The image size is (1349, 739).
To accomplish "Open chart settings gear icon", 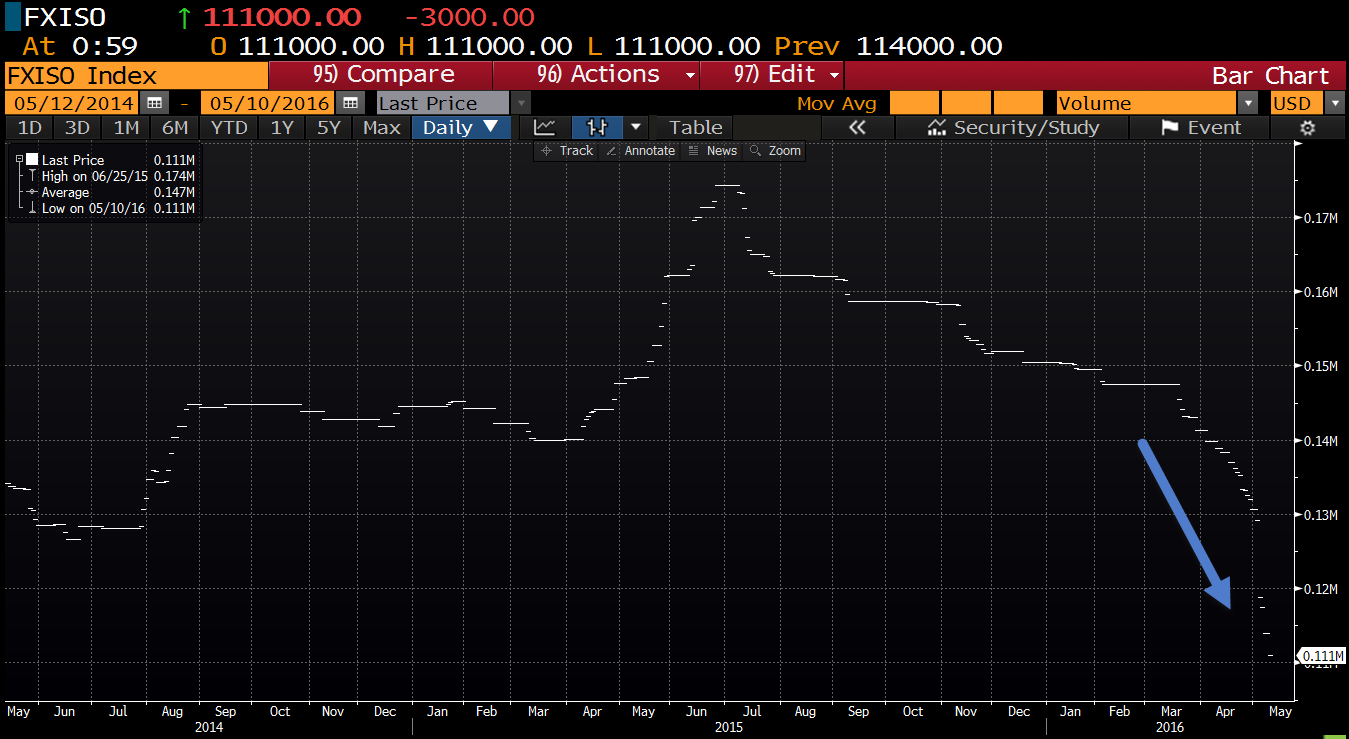I will pos(1306,127).
